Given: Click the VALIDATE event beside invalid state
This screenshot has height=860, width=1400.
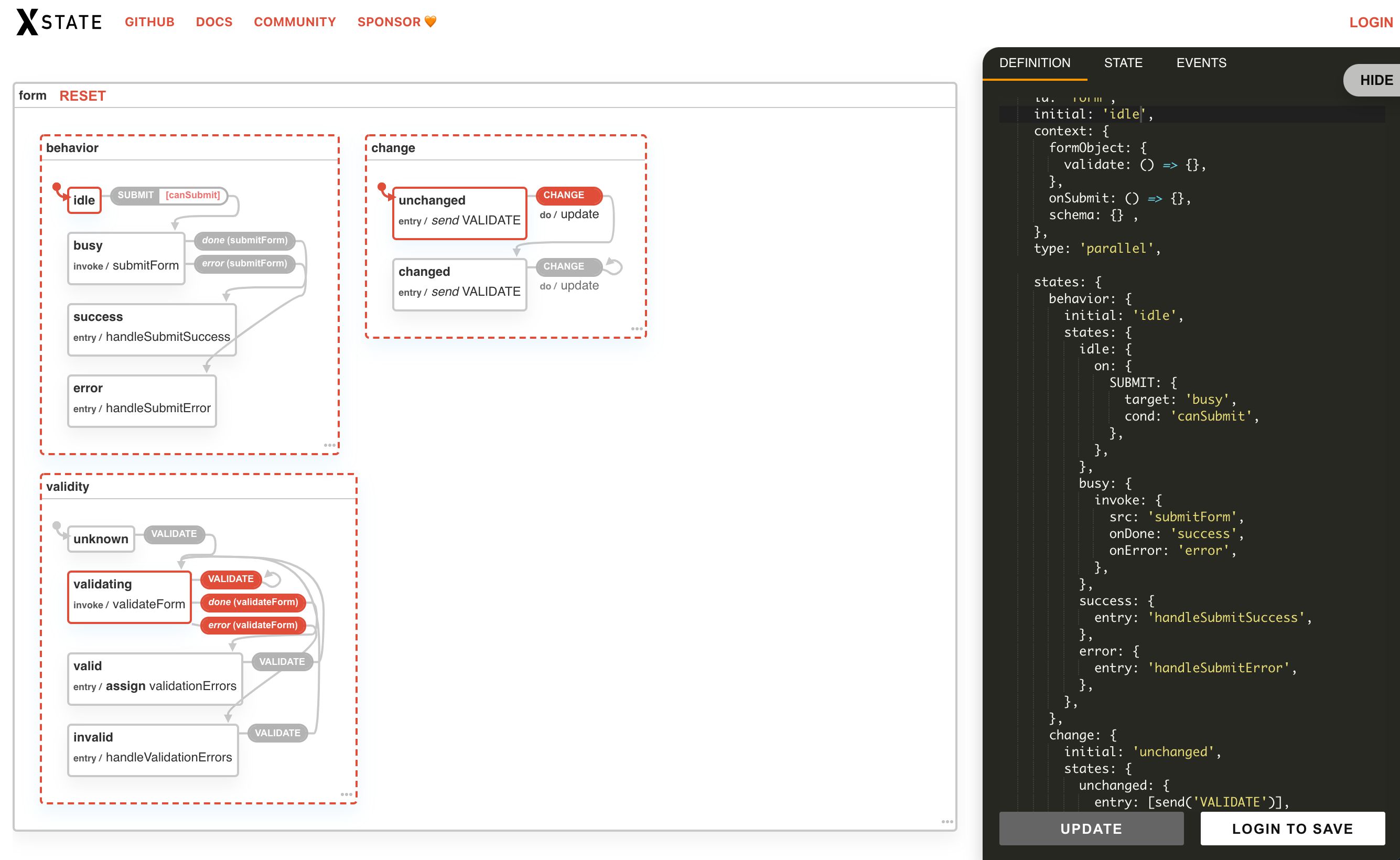Looking at the screenshot, I should pos(277,733).
